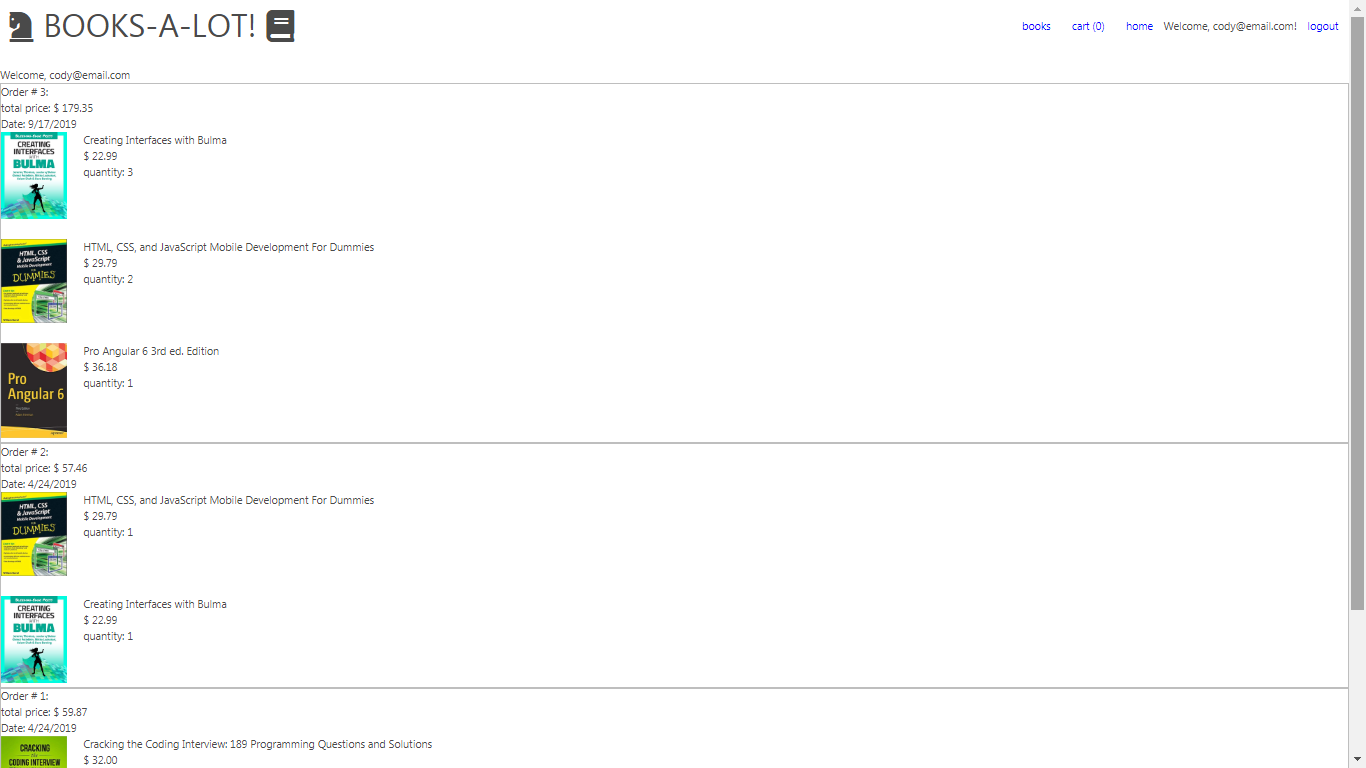Click the logout link
Image resolution: width=1366 pixels, height=768 pixels.
[1322, 26]
